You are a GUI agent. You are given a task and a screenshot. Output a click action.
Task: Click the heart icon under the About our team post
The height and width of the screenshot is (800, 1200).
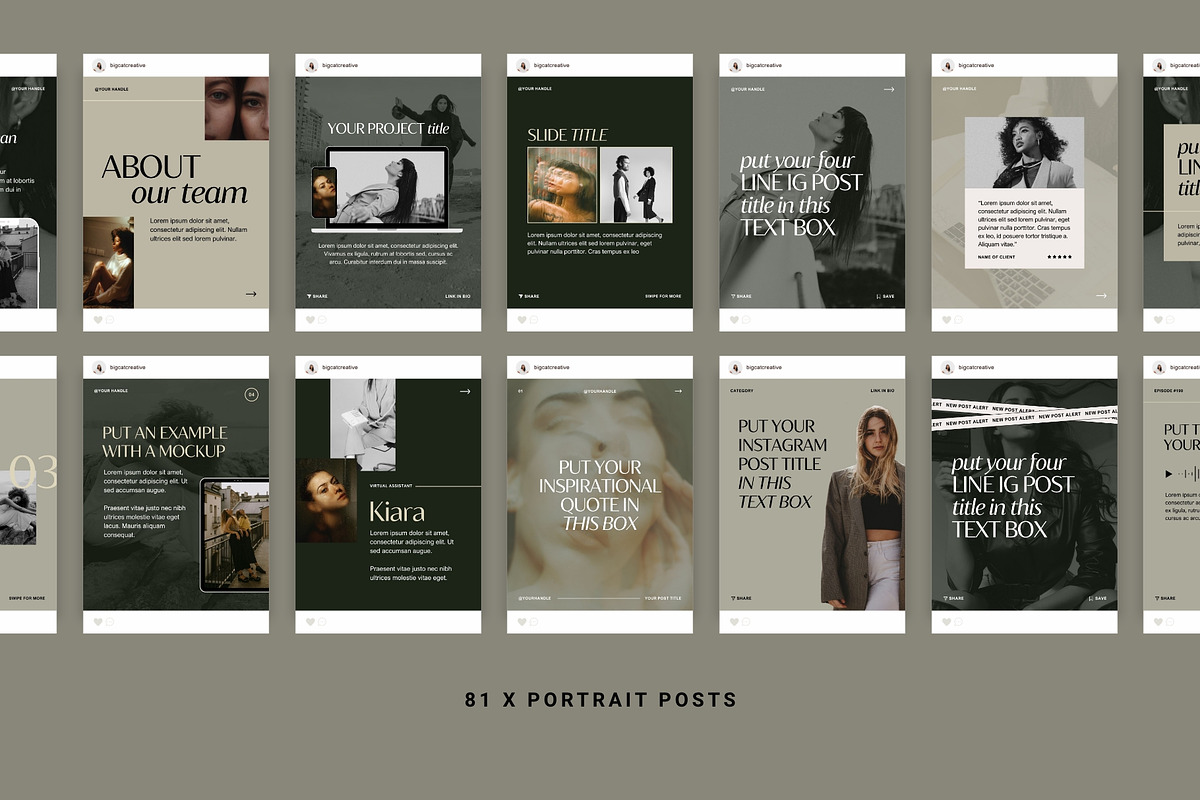pyautogui.click(x=98, y=320)
